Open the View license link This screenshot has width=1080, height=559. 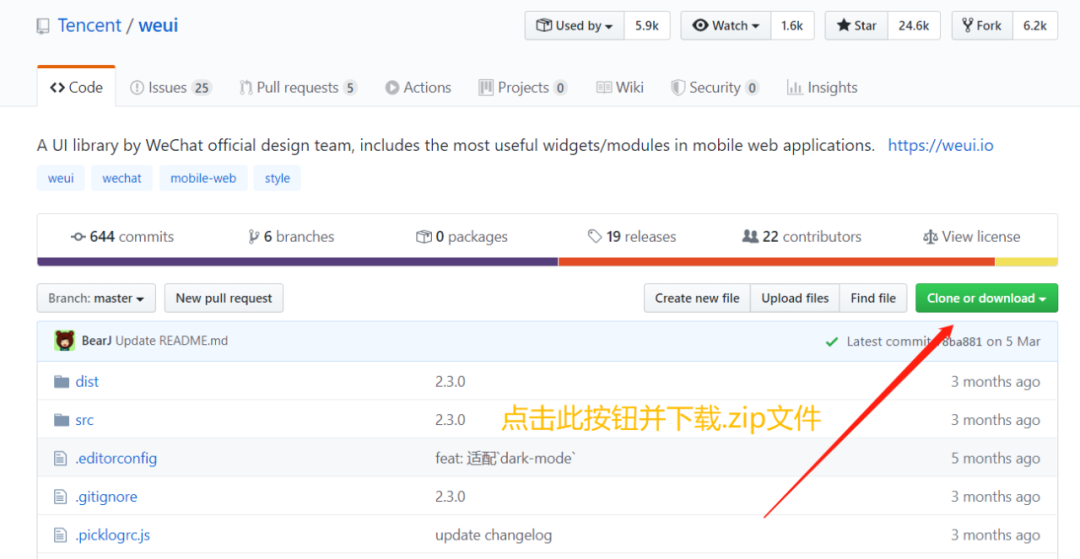pyautogui.click(x=971, y=237)
